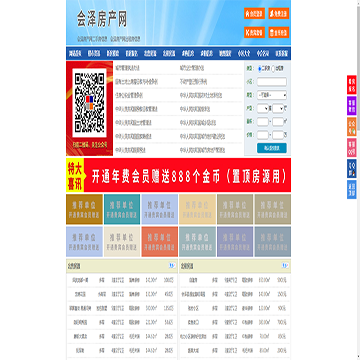Click the teal 推荐单位 tile
360x360 pixels.
tap(122, 209)
